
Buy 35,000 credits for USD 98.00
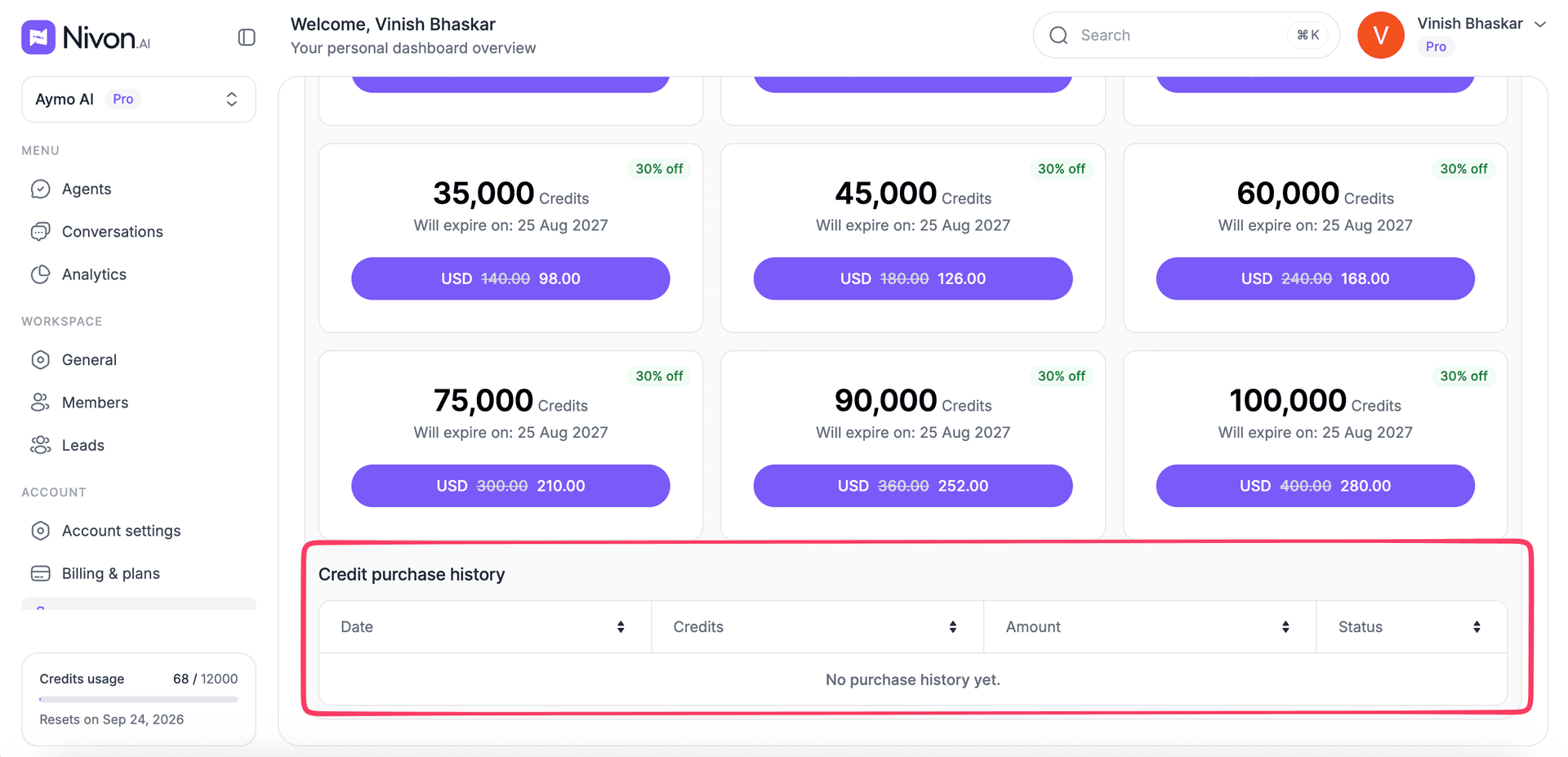510,278
